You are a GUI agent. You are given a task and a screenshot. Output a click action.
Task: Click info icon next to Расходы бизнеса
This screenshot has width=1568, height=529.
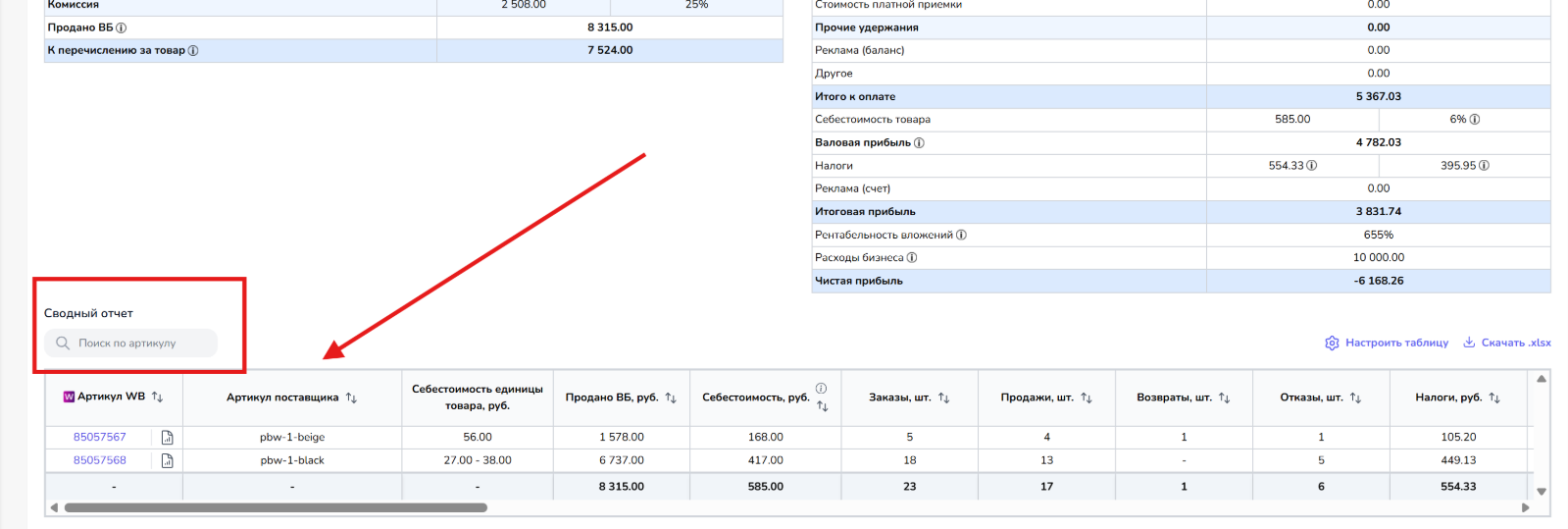[x=912, y=258]
